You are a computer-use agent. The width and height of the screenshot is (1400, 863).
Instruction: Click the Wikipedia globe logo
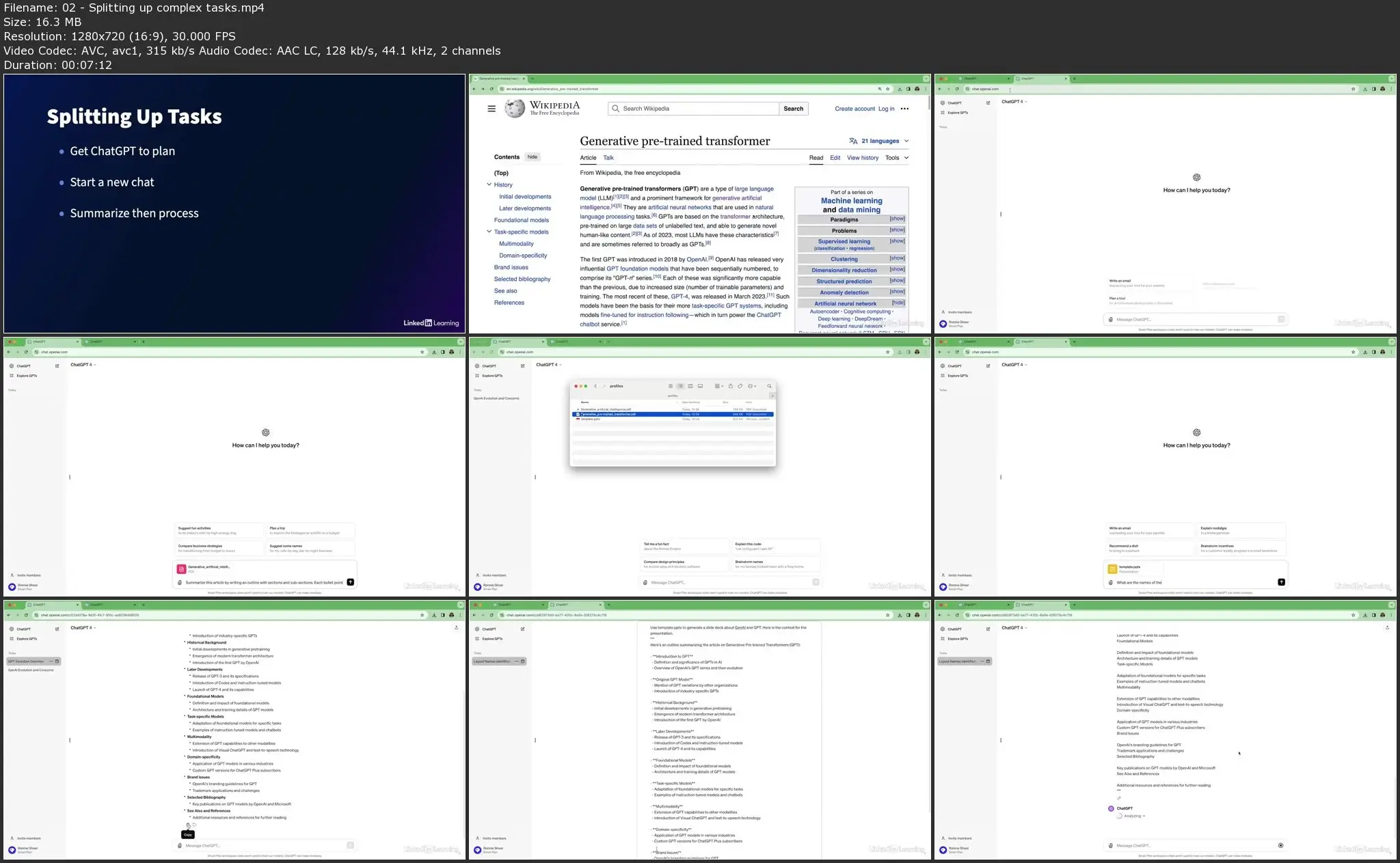tap(515, 108)
